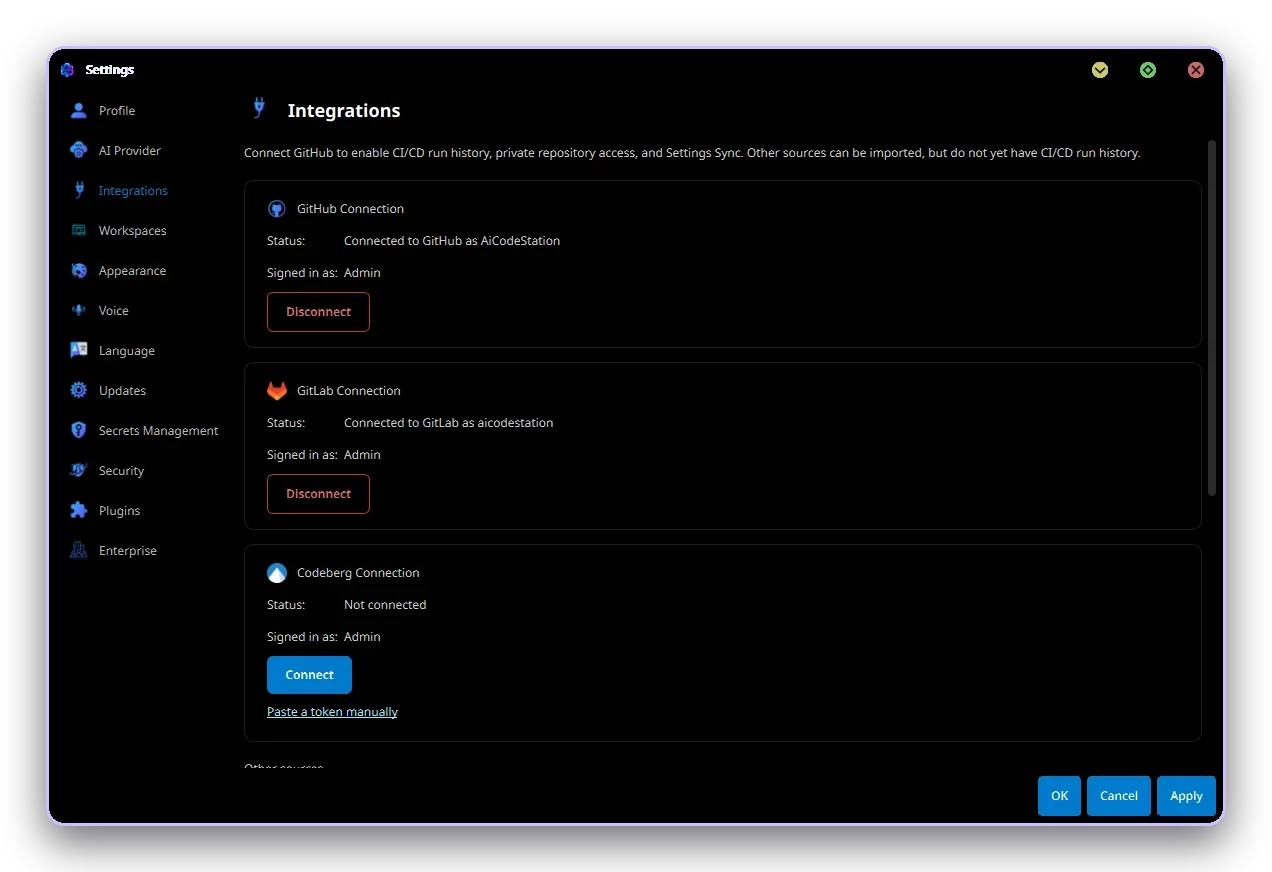Click the Profile person icon in sidebar
The image size is (1272, 872).
(79, 110)
